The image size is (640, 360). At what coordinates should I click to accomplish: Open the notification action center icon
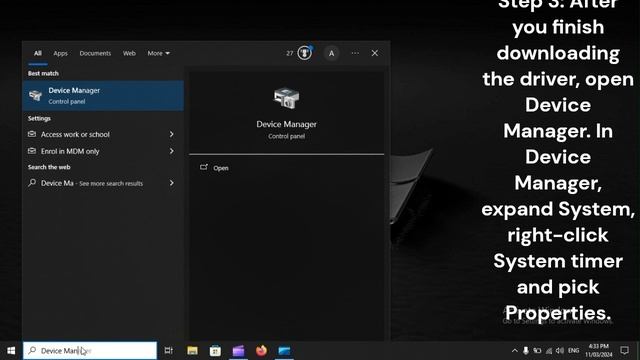tap(624, 351)
